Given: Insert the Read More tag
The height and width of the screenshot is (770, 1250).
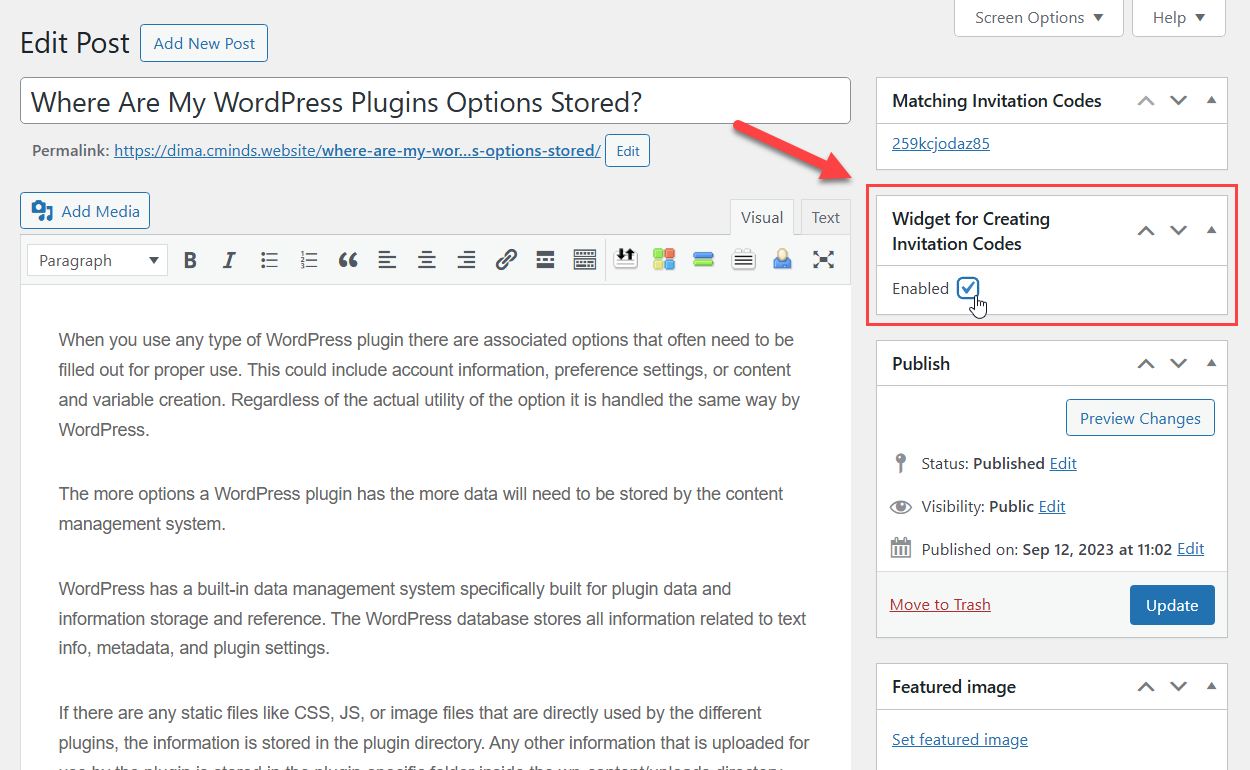Looking at the screenshot, I should pos(545,260).
